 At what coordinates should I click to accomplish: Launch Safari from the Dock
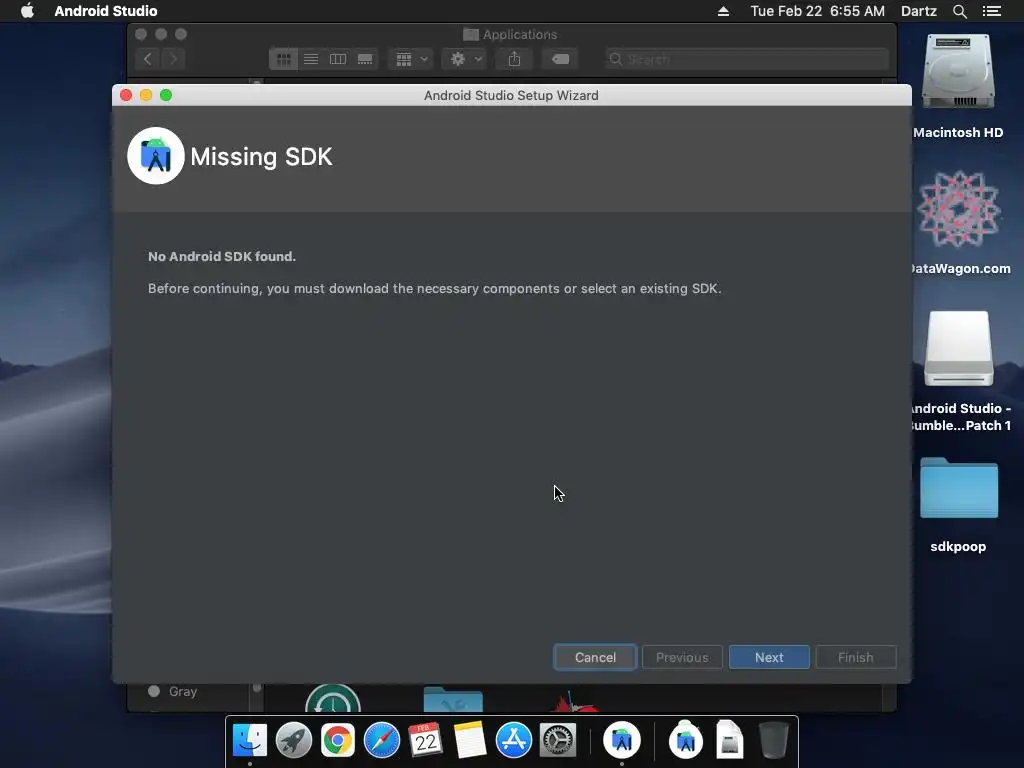coord(381,741)
